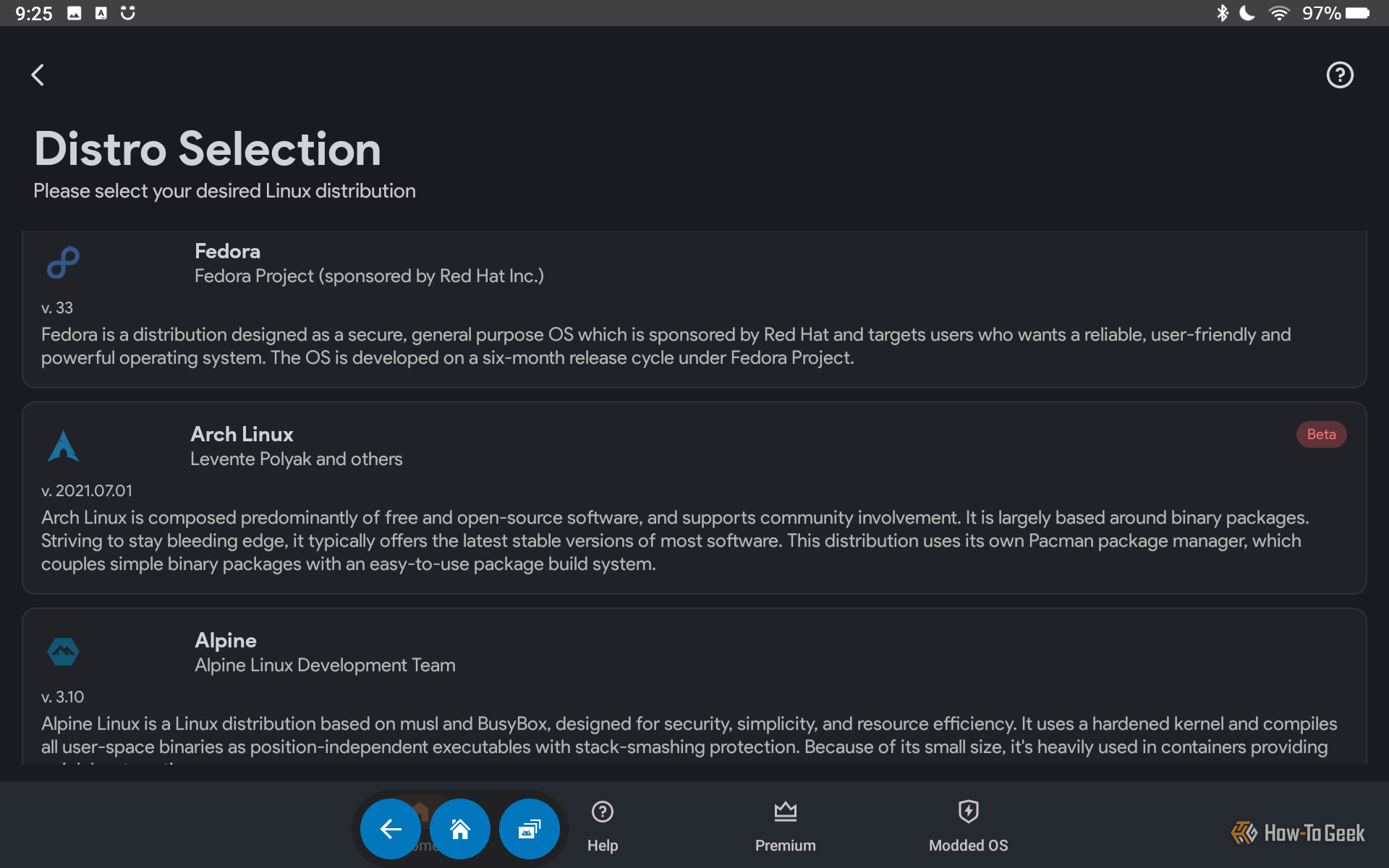
Task: Click version text 'v. 33'
Action: click(57, 307)
